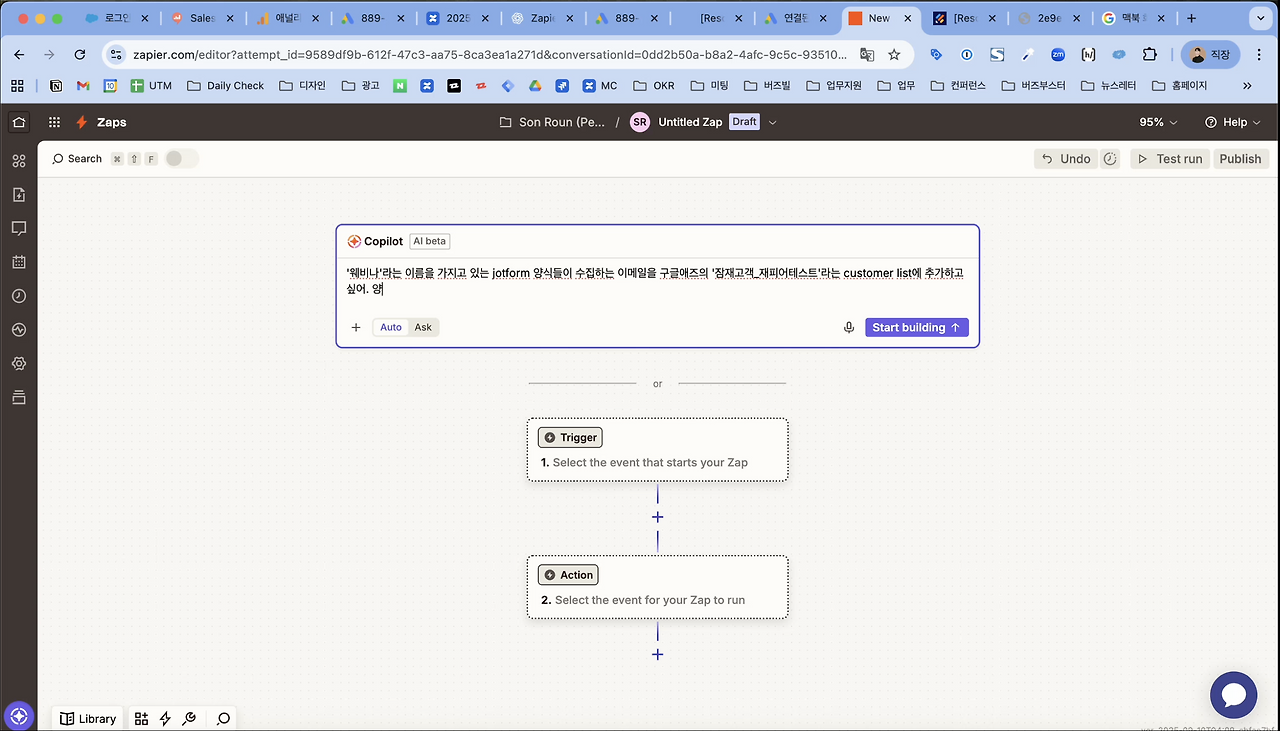Expand the Help menu
This screenshot has width=1280, height=731.
pos(1232,121)
